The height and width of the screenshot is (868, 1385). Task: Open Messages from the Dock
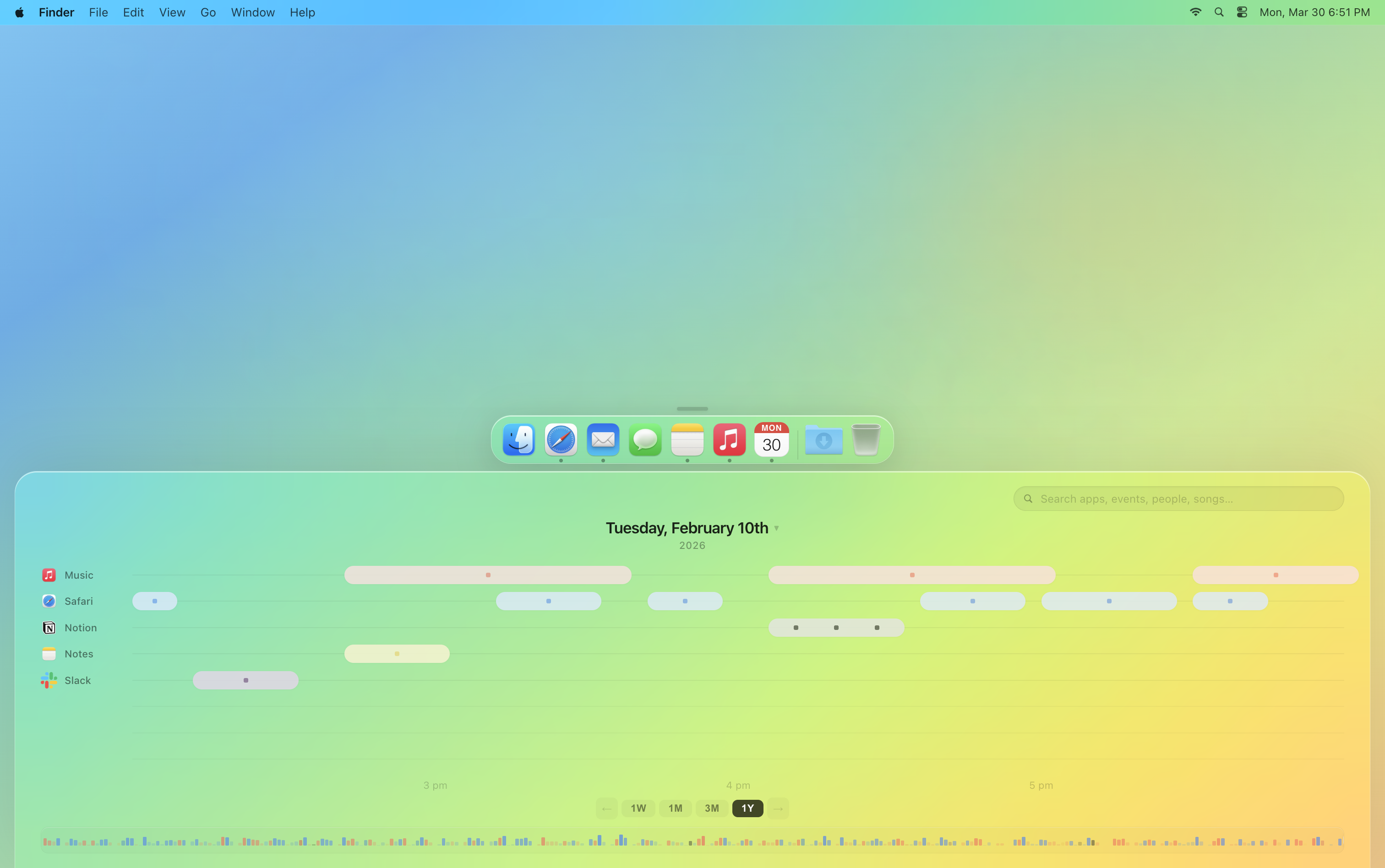pos(644,440)
